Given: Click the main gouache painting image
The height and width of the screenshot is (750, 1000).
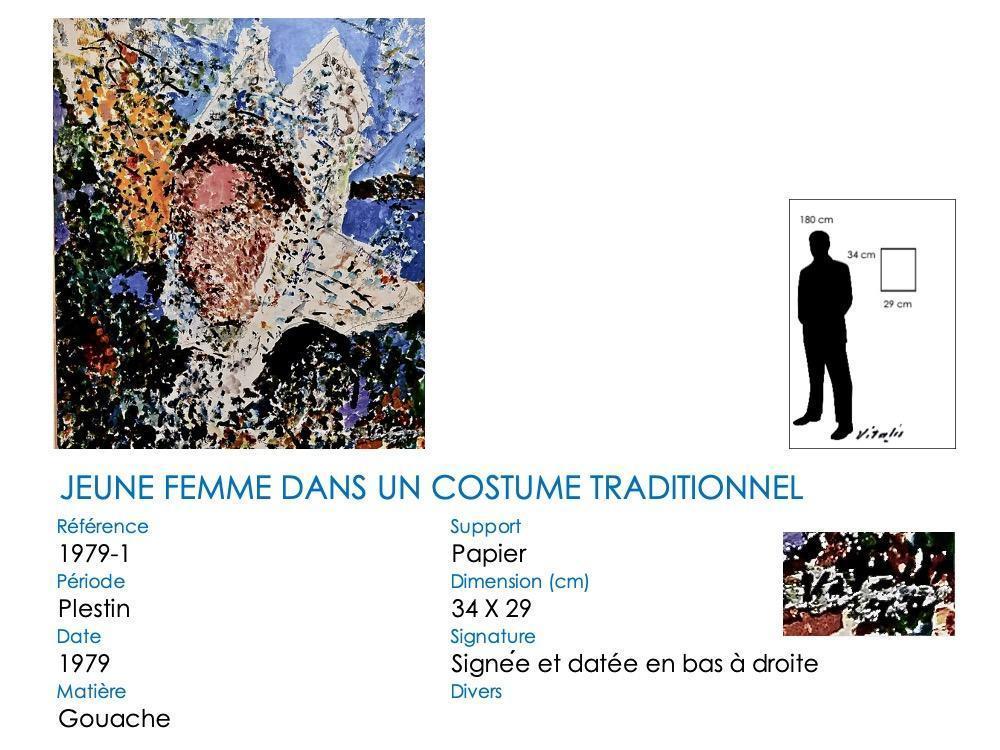Looking at the screenshot, I should coord(239,233).
